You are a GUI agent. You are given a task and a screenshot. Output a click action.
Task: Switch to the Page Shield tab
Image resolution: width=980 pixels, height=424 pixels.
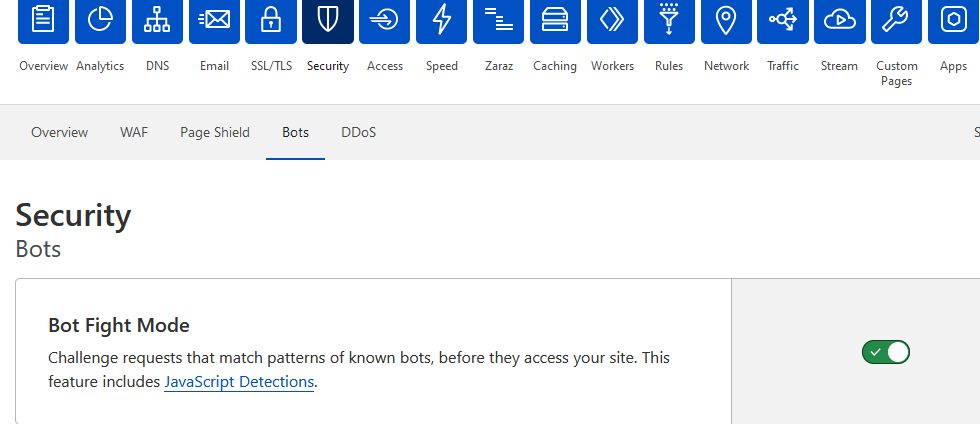click(x=215, y=132)
